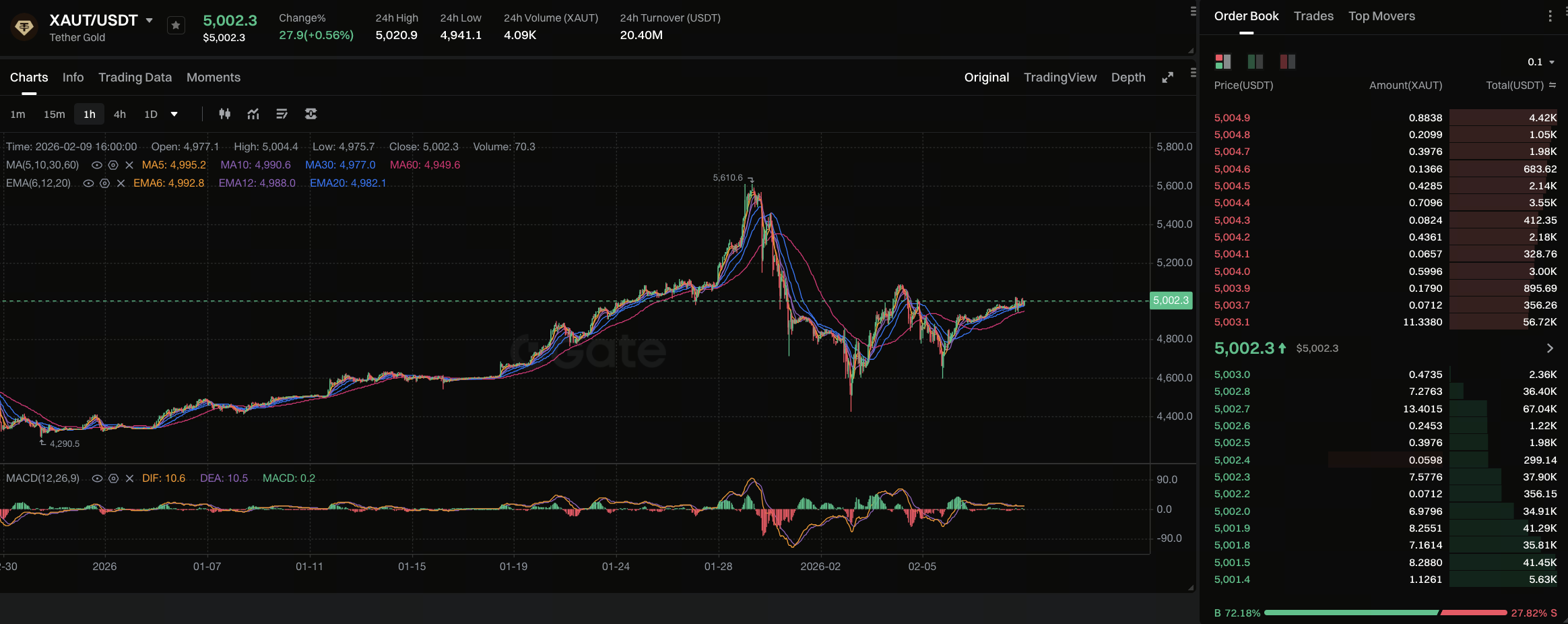Hide the MA indicator with its eye toggle
The height and width of the screenshot is (624, 1568).
point(96,165)
